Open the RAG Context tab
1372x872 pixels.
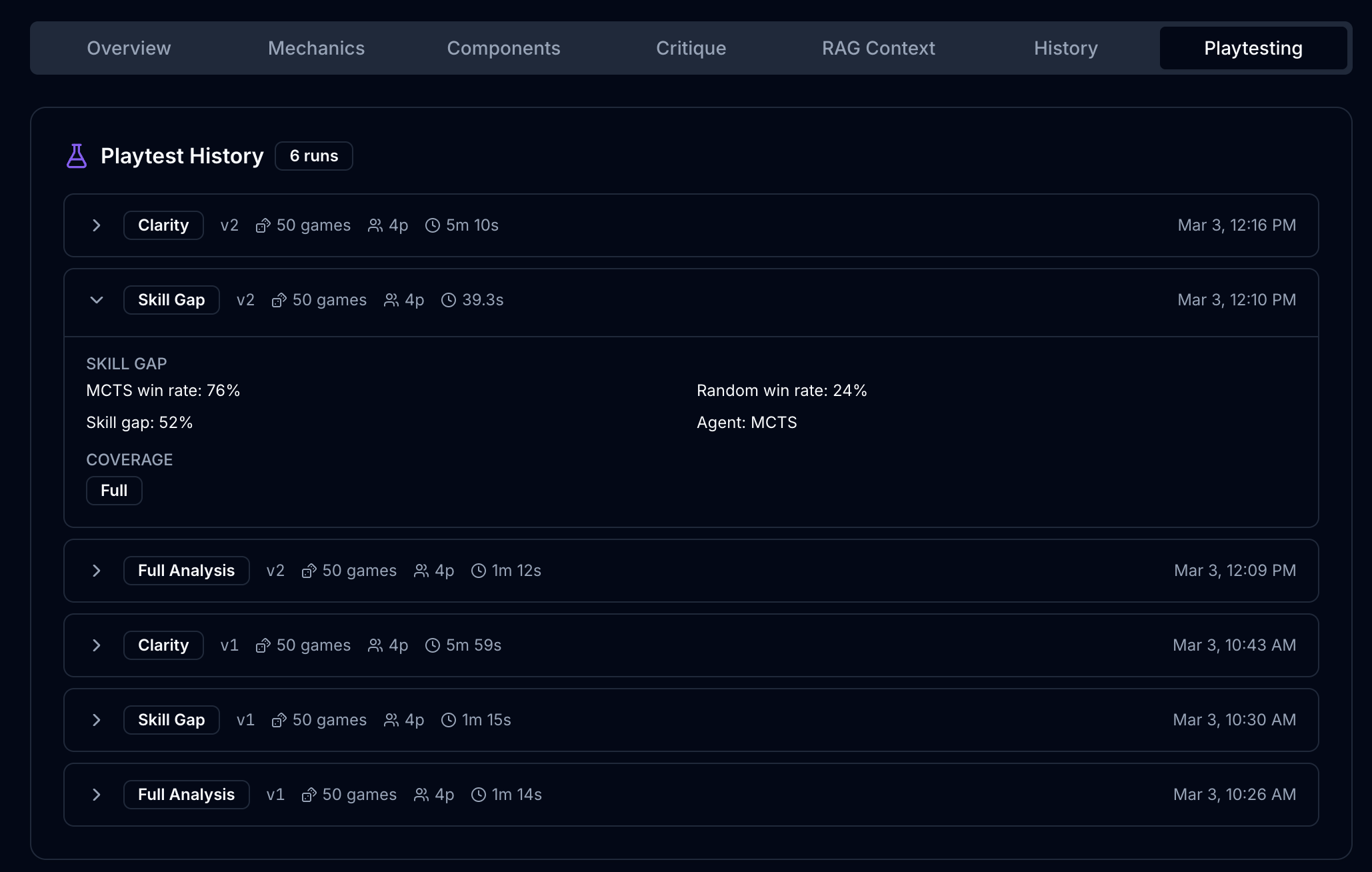[x=878, y=48]
